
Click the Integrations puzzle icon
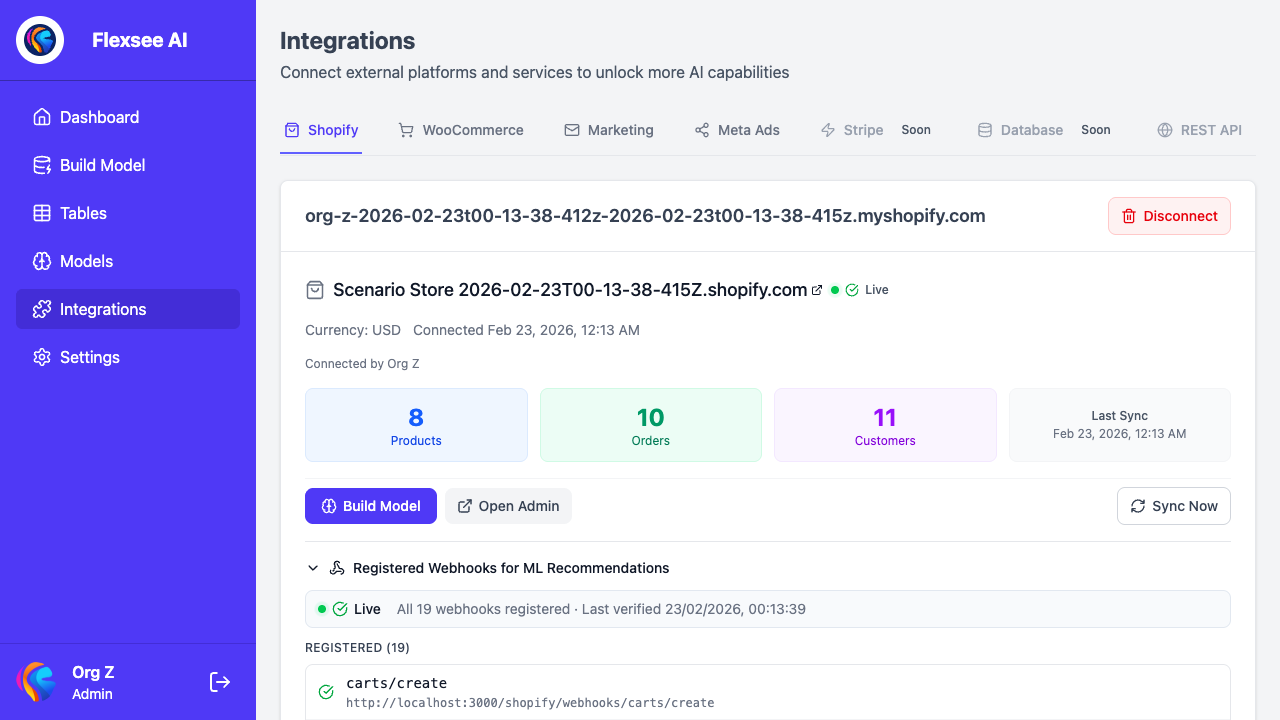pos(41,309)
